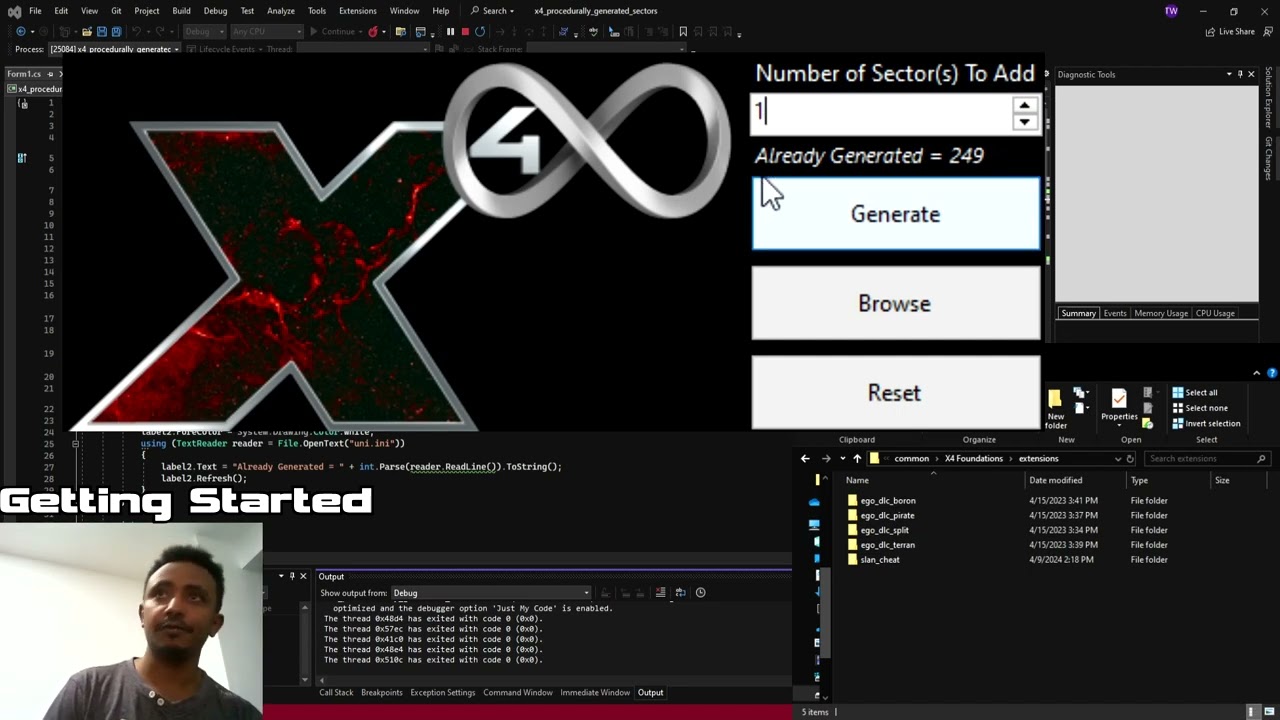This screenshot has height=720, width=1280.
Task: Click the Browse button
Action: click(895, 303)
